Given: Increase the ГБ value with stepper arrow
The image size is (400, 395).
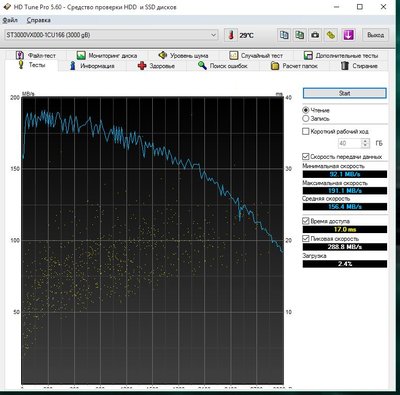Looking at the screenshot, I should coord(365,141).
